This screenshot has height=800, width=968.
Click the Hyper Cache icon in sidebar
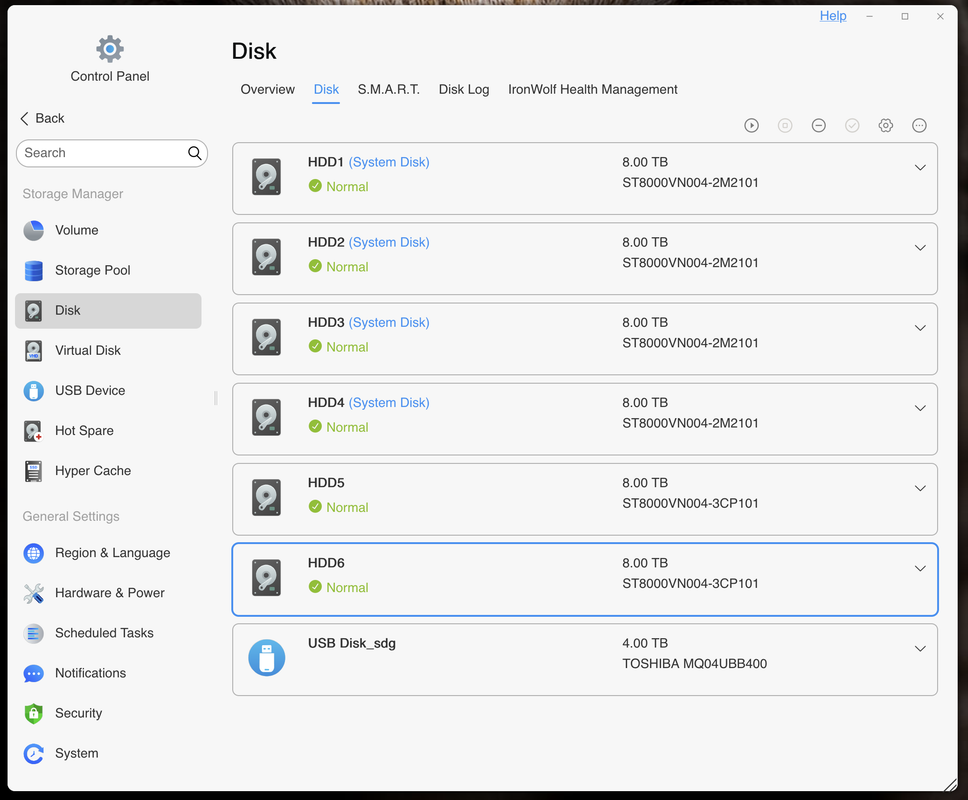click(33, 471)
